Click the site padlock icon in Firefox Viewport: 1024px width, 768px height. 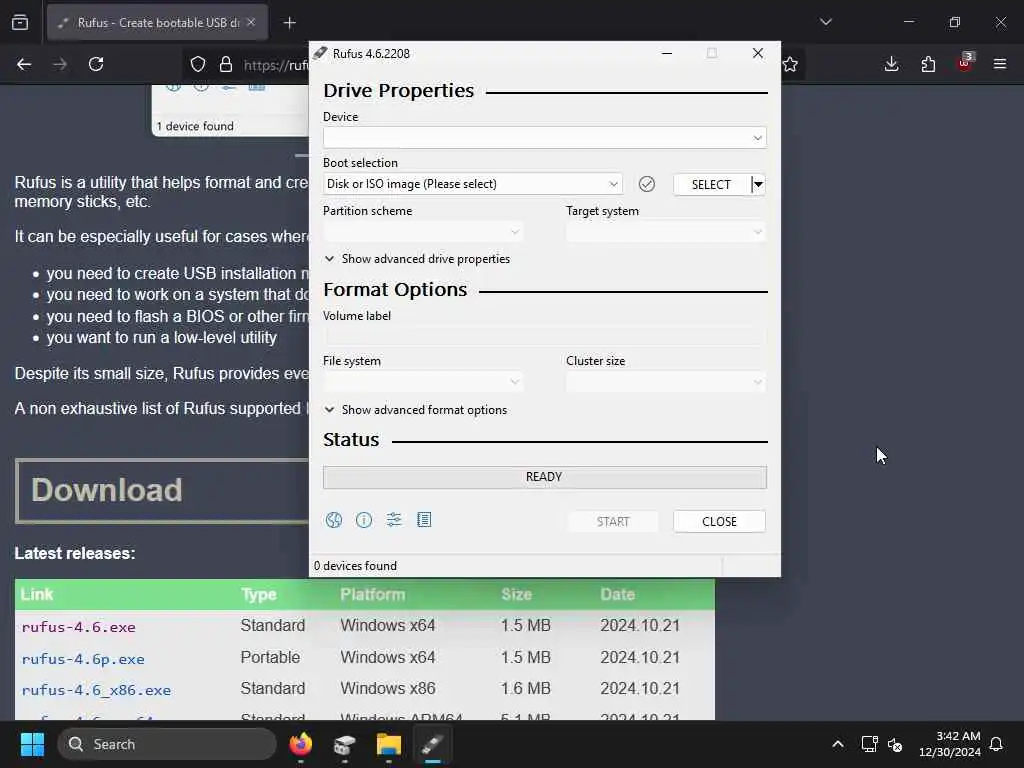pyautogui.click(x=226, y=64)
